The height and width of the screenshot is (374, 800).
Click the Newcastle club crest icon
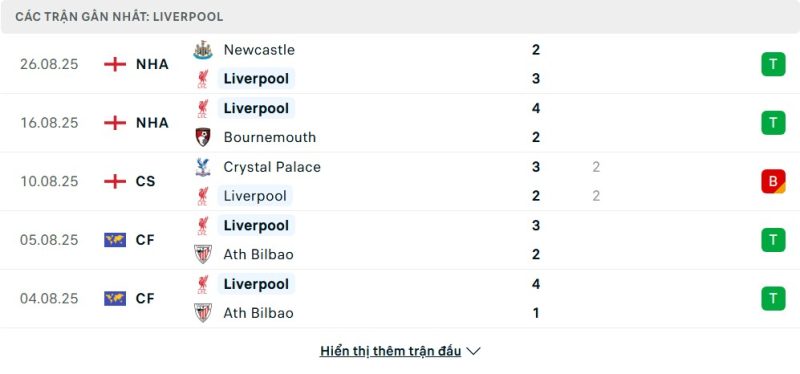(x=203, y=50)
